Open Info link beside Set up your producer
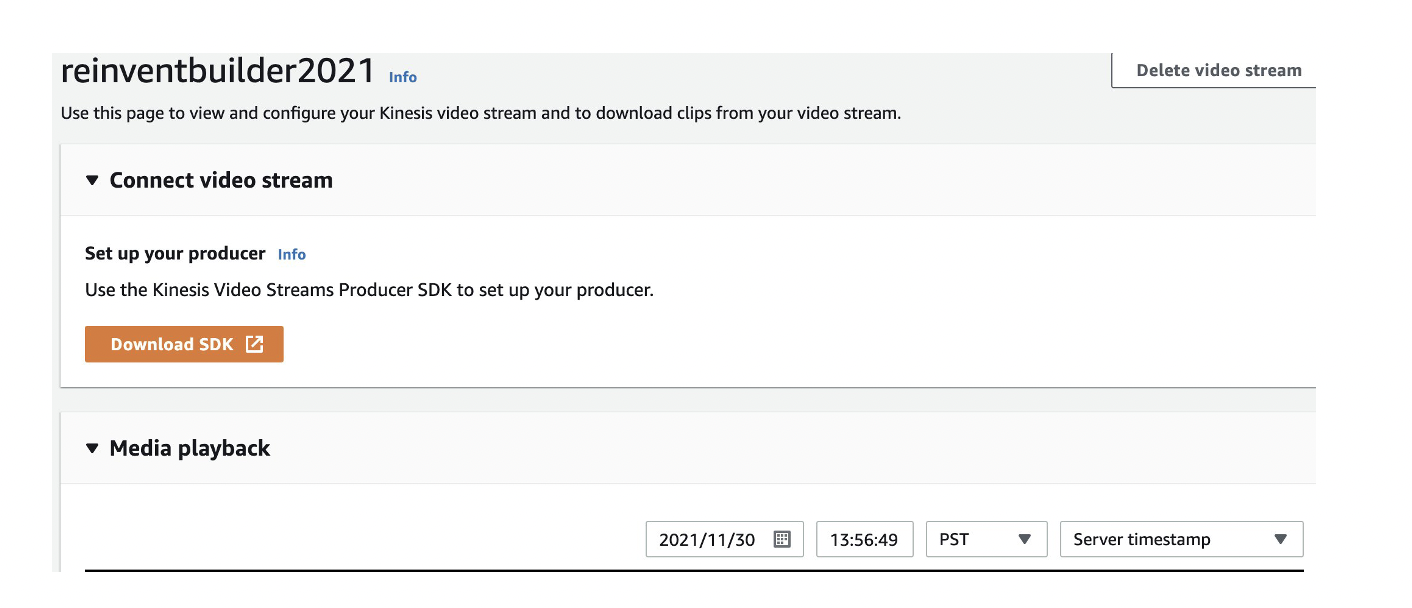Image resolution: width=1412 pixels, height=608 pixels. click(x=292, y=254)
